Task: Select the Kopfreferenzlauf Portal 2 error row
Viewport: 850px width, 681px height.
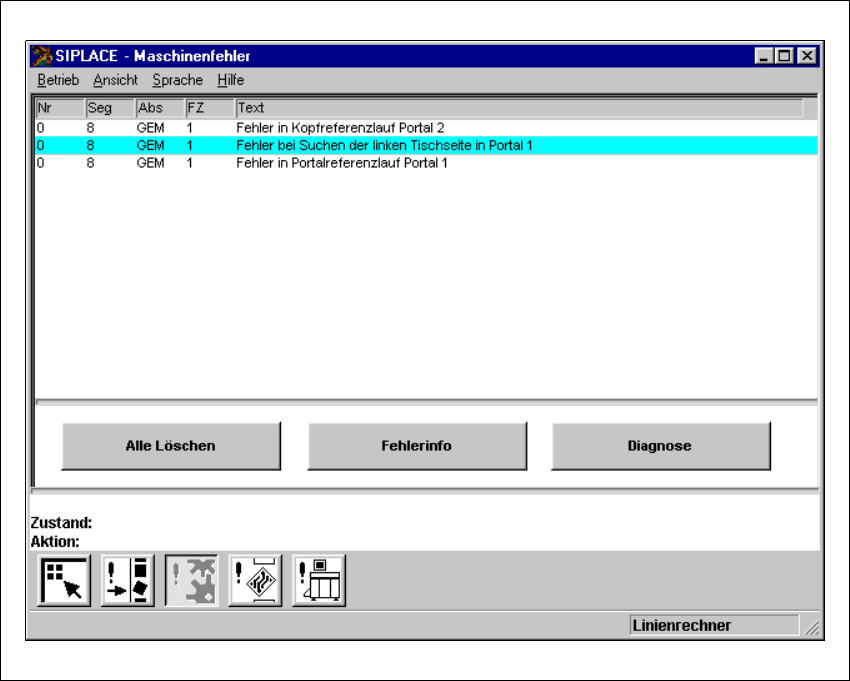Action: (340, 128)
